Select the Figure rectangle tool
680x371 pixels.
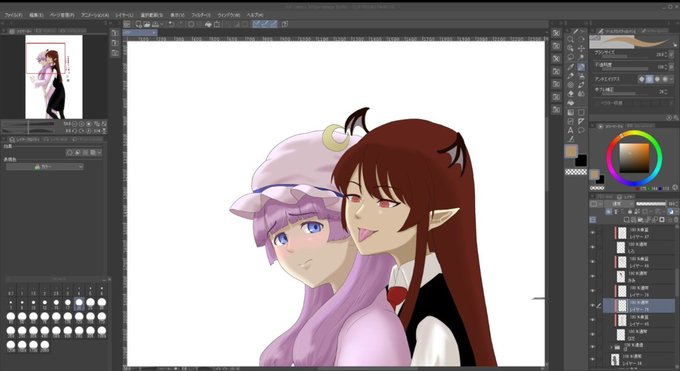(x=581, y=112)
